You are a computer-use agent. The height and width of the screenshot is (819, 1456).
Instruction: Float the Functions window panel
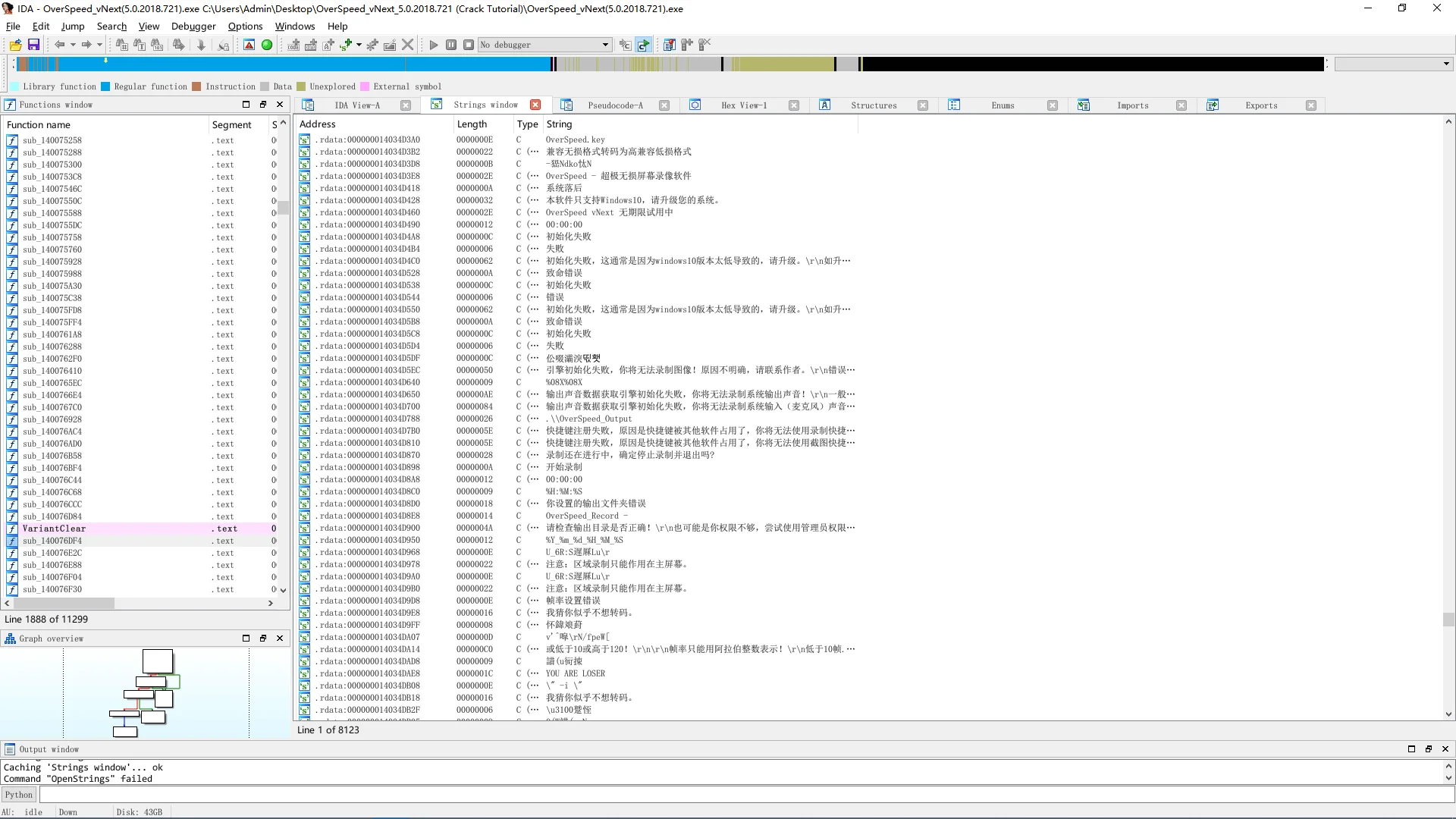[263, 105]
